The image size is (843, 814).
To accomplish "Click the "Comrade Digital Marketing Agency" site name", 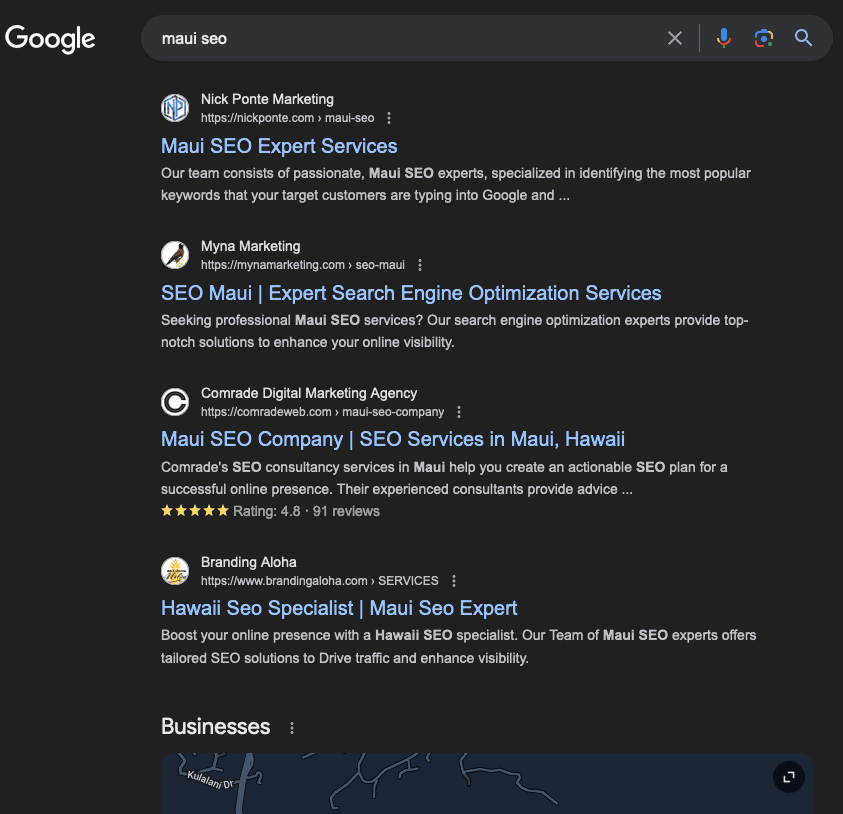I will 309,394.
